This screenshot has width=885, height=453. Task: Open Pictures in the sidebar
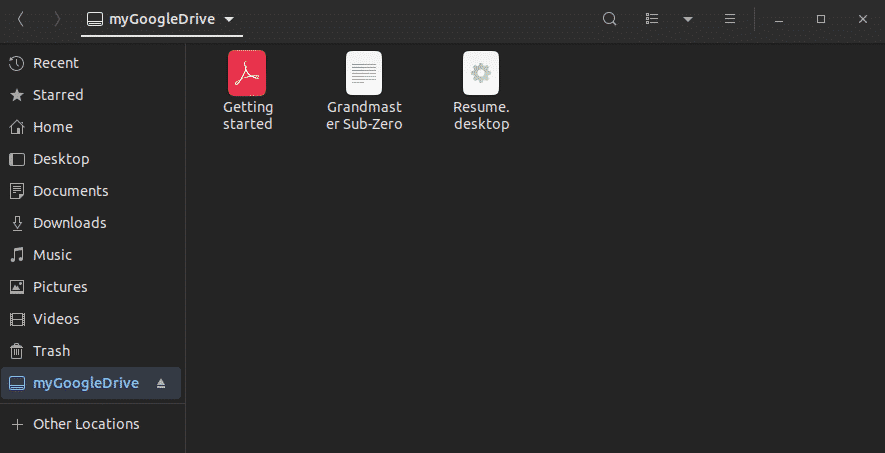tap(93, 287)
